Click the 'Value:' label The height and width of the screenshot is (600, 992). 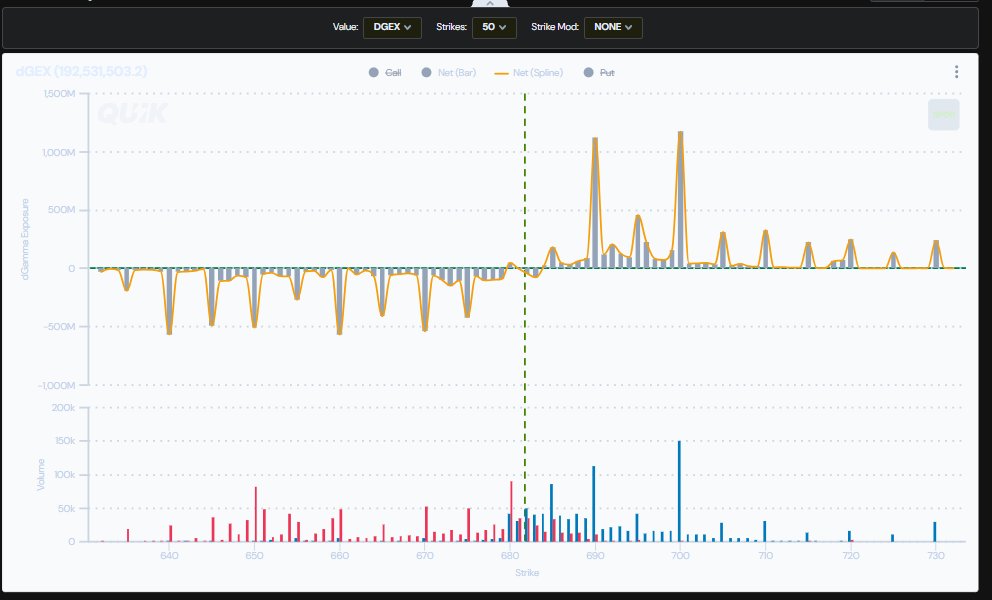point(345,27)
